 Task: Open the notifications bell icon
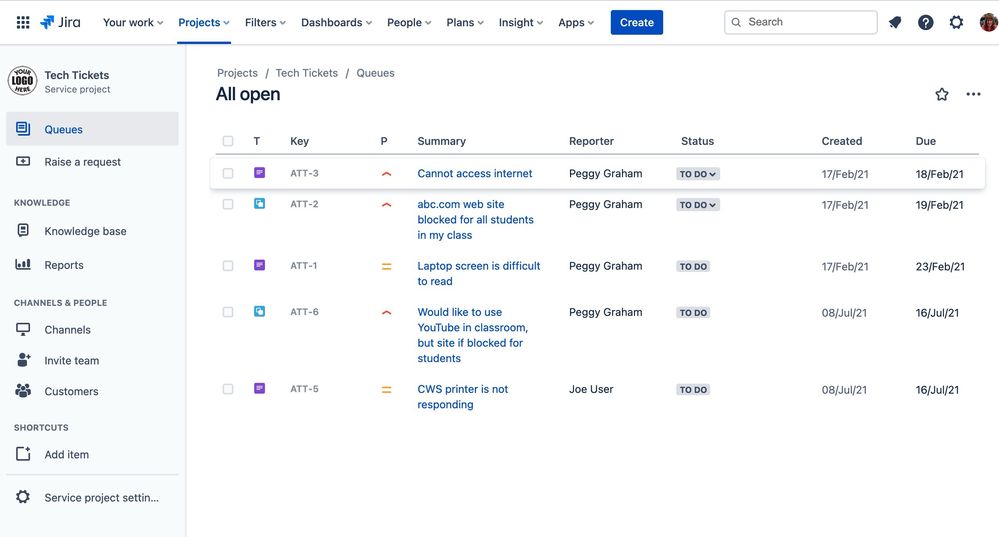click(x=895, y=22)
